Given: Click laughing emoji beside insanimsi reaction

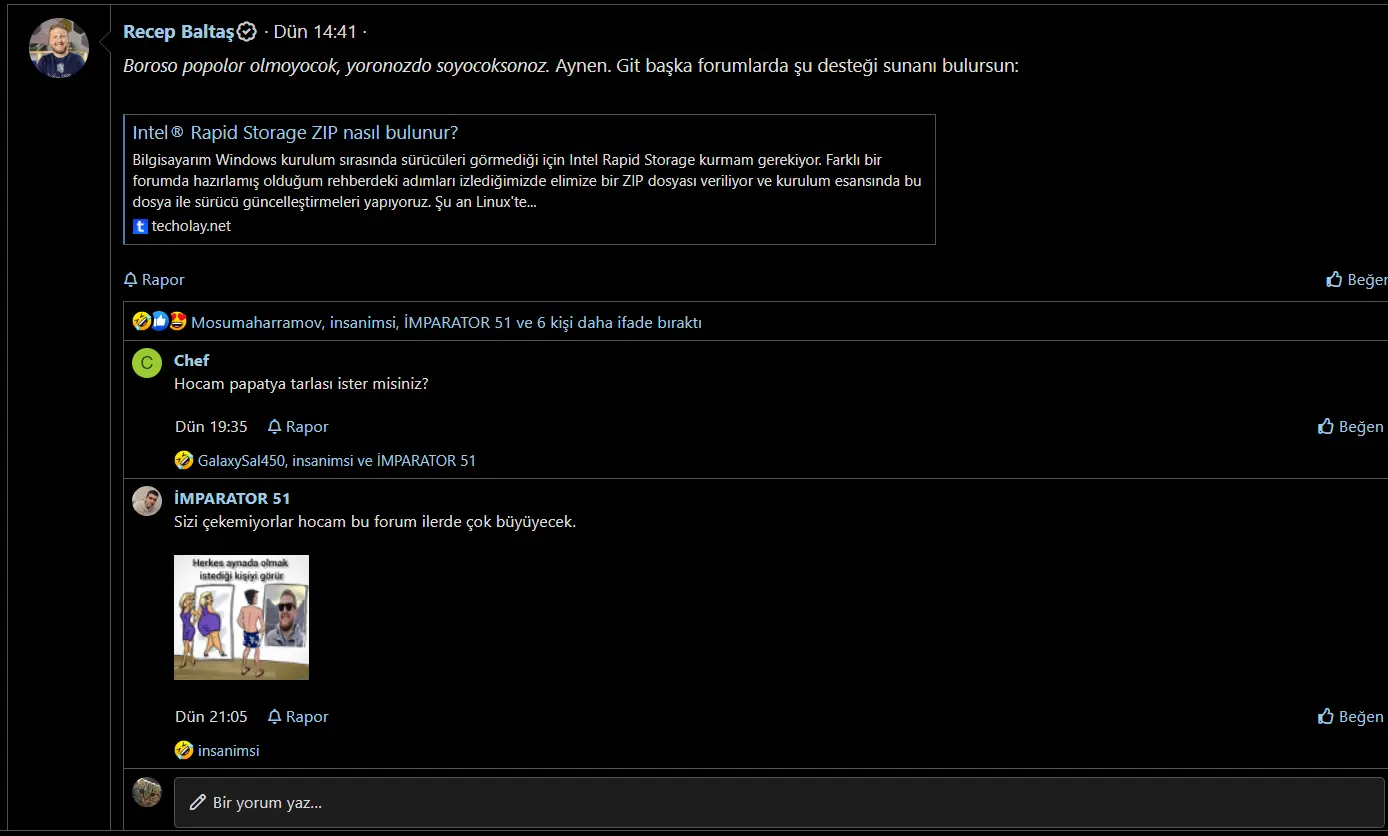Looking at the screenshot, I should 184,750.
